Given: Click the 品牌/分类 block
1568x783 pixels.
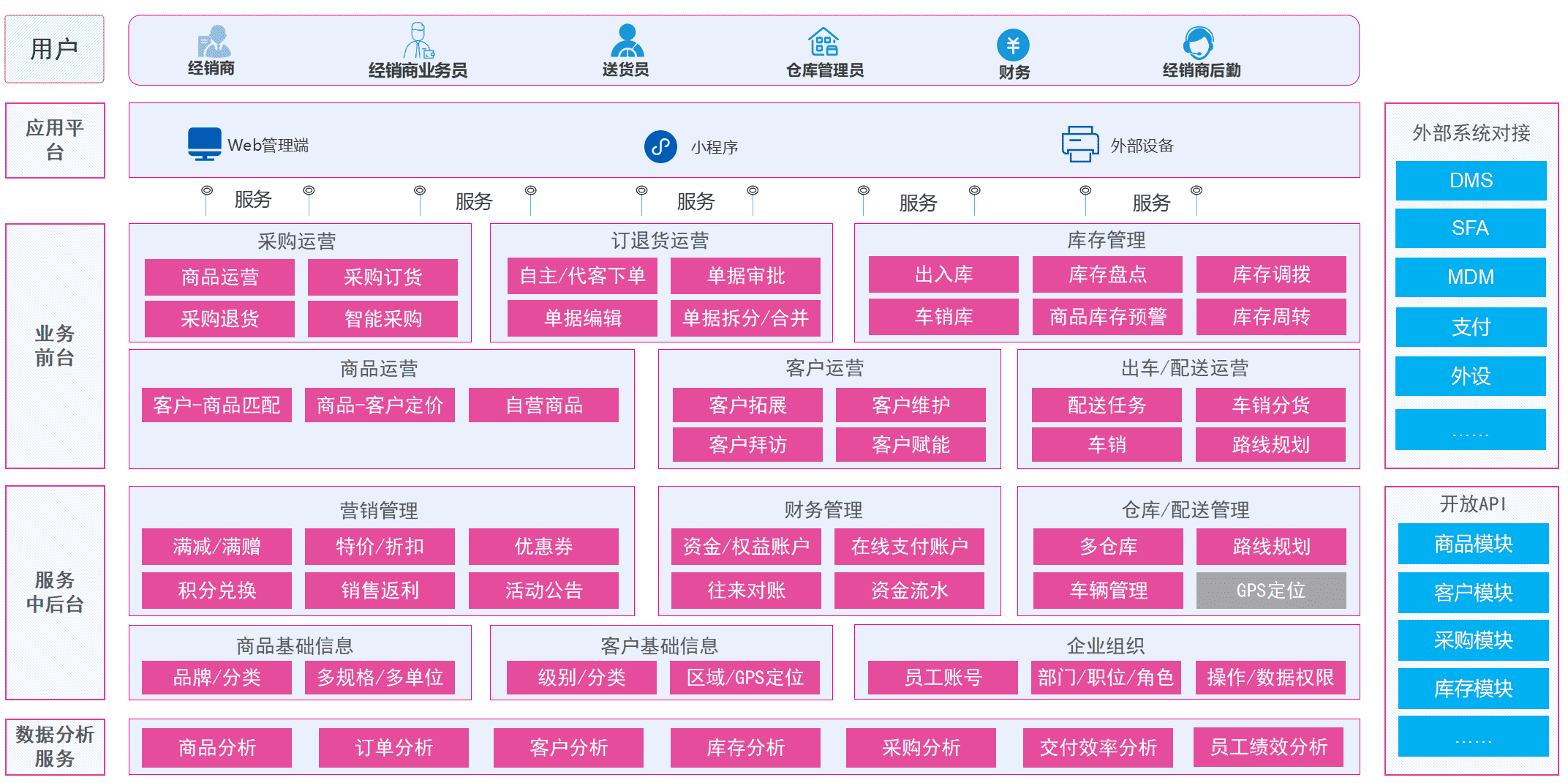Looking at the screenshot, I should click(216, 678).
